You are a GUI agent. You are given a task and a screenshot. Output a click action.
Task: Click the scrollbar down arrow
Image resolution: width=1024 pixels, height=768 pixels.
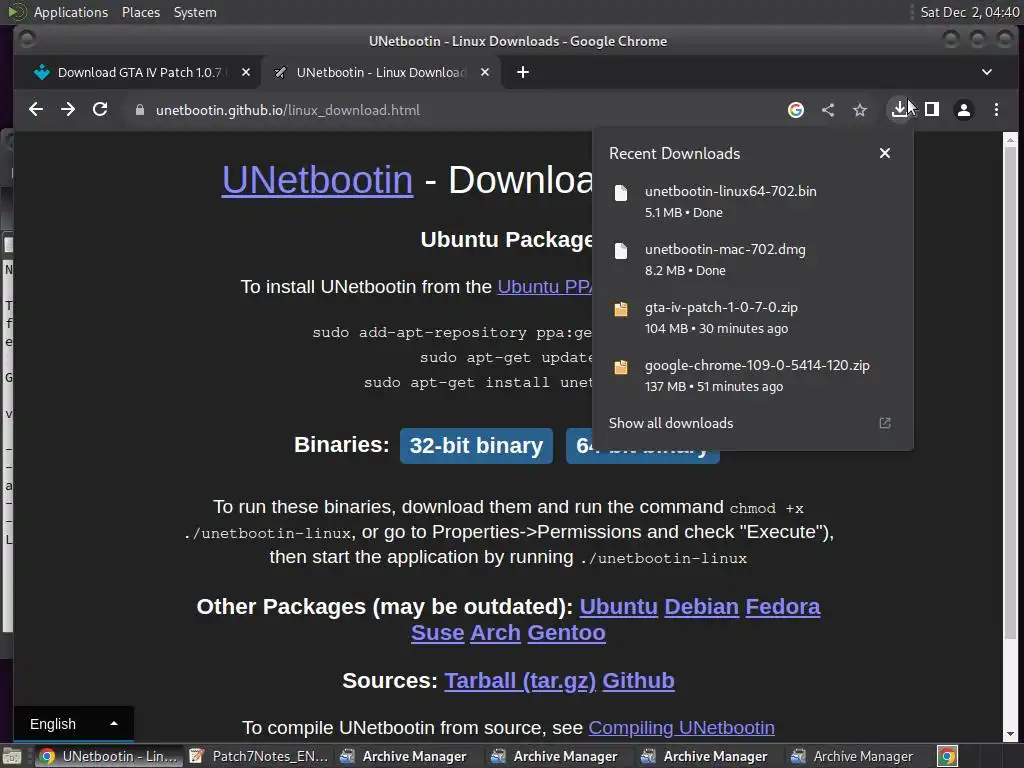[1010, 734]
